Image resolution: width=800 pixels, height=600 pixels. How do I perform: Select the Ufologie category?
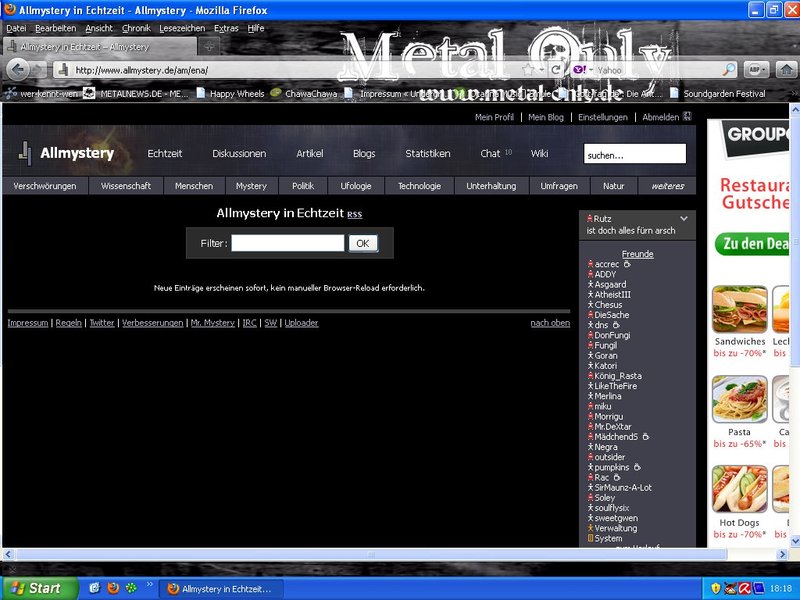(x=356, y=186)
